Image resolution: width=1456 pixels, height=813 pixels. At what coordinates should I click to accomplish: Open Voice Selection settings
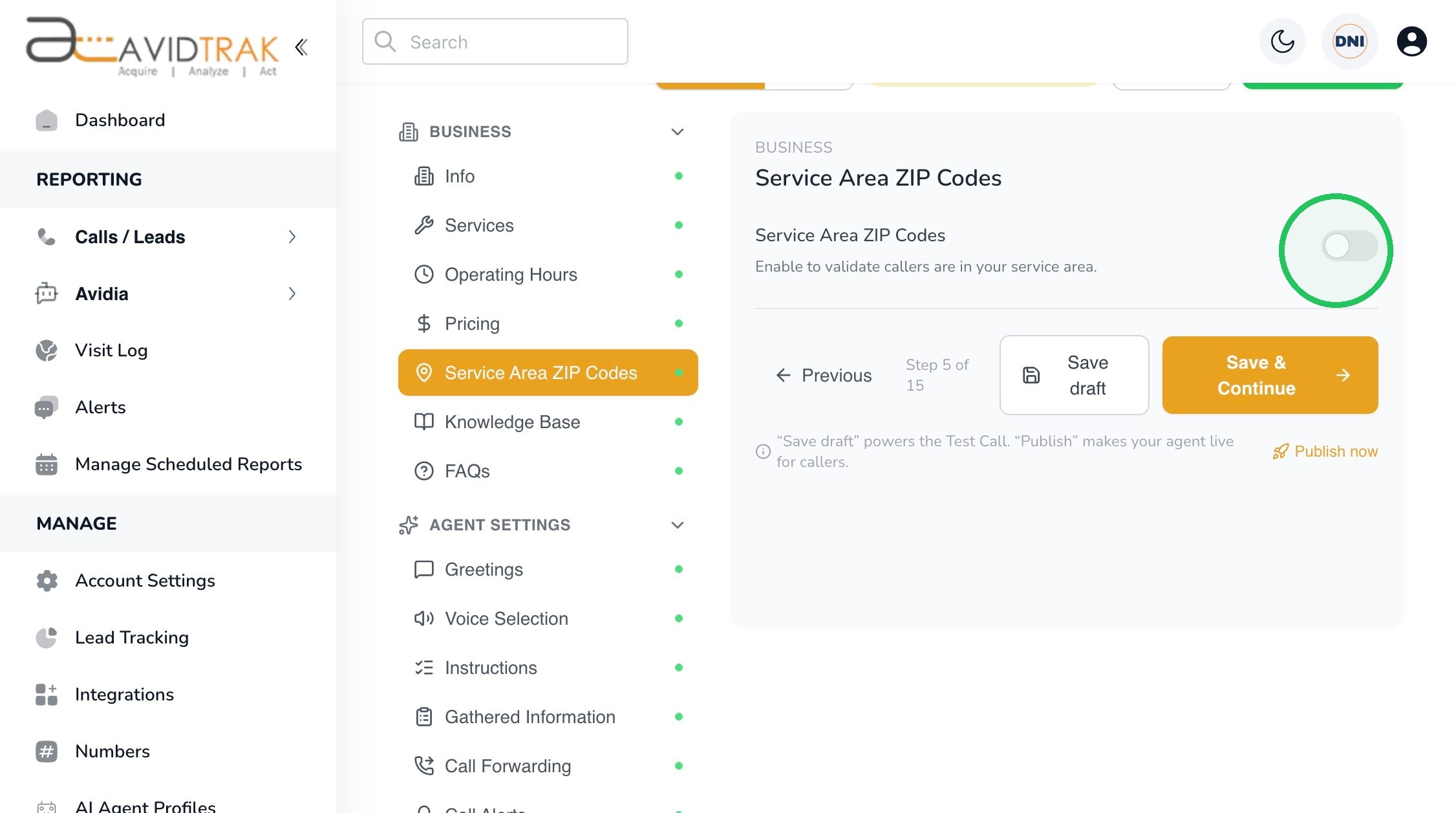548,618
